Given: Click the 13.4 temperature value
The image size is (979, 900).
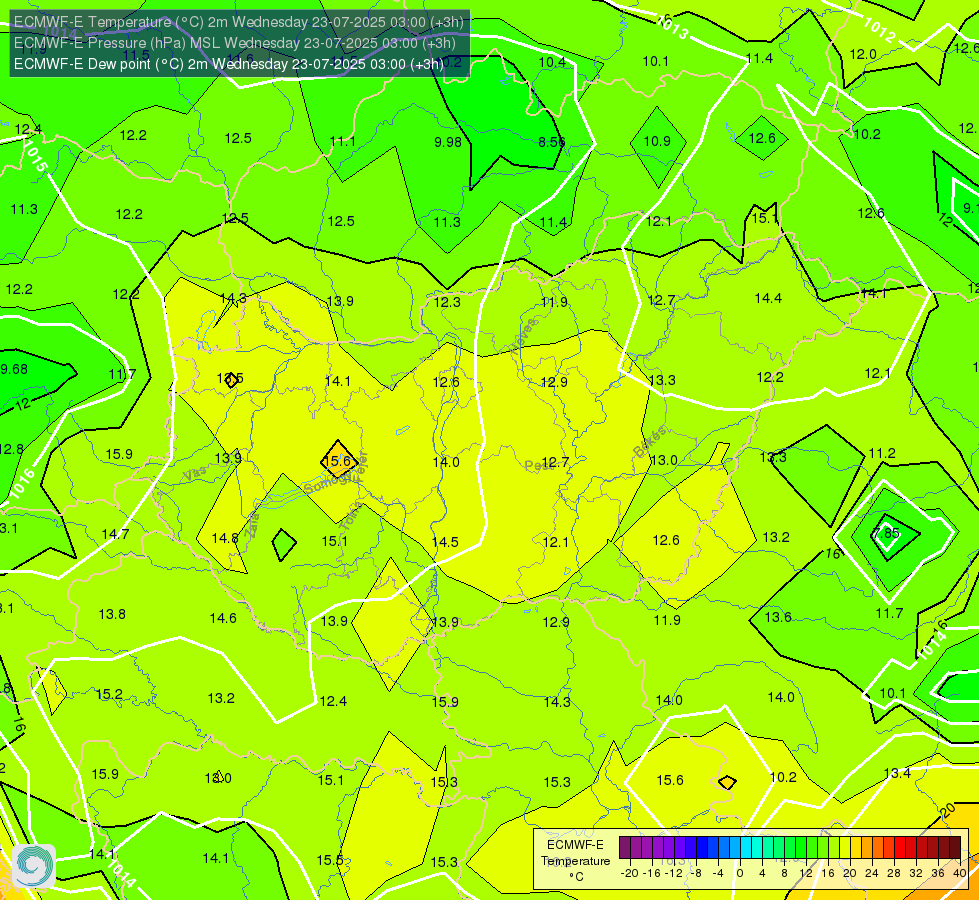Looking at the screenshot, I should (x=897, y=773).
